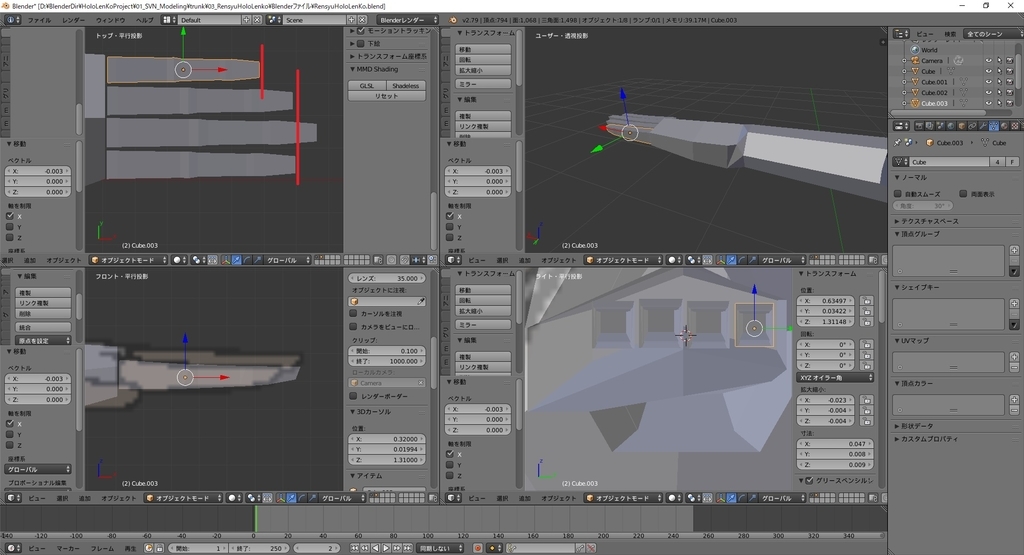The width and height of the screenshot is (1024, 555).
Task: Toggle renderability camera icon for Cube.002
Action: click(1010, 93)
